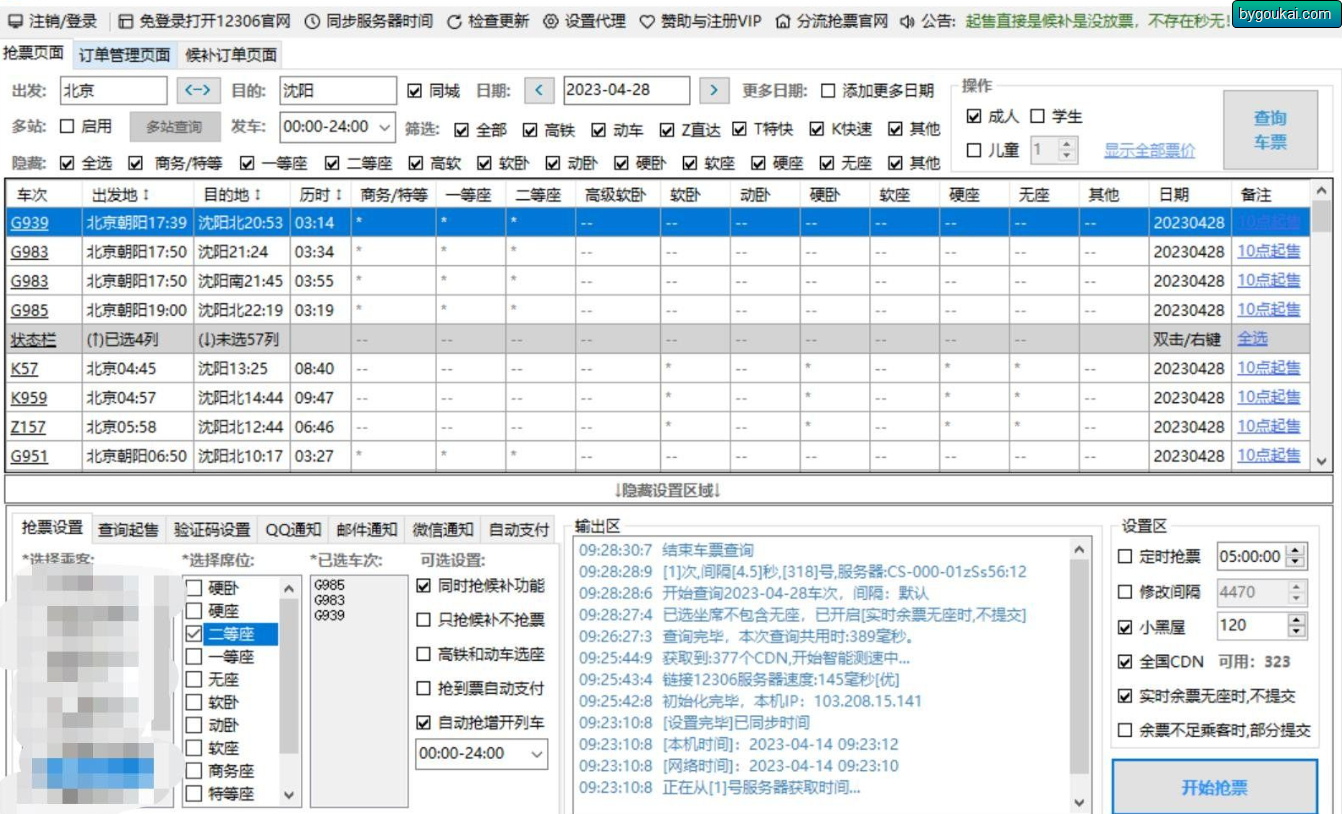Enable the 学生 passenger checkbox
Viewport: 1342px width, 814px height.
point(1037,117)
